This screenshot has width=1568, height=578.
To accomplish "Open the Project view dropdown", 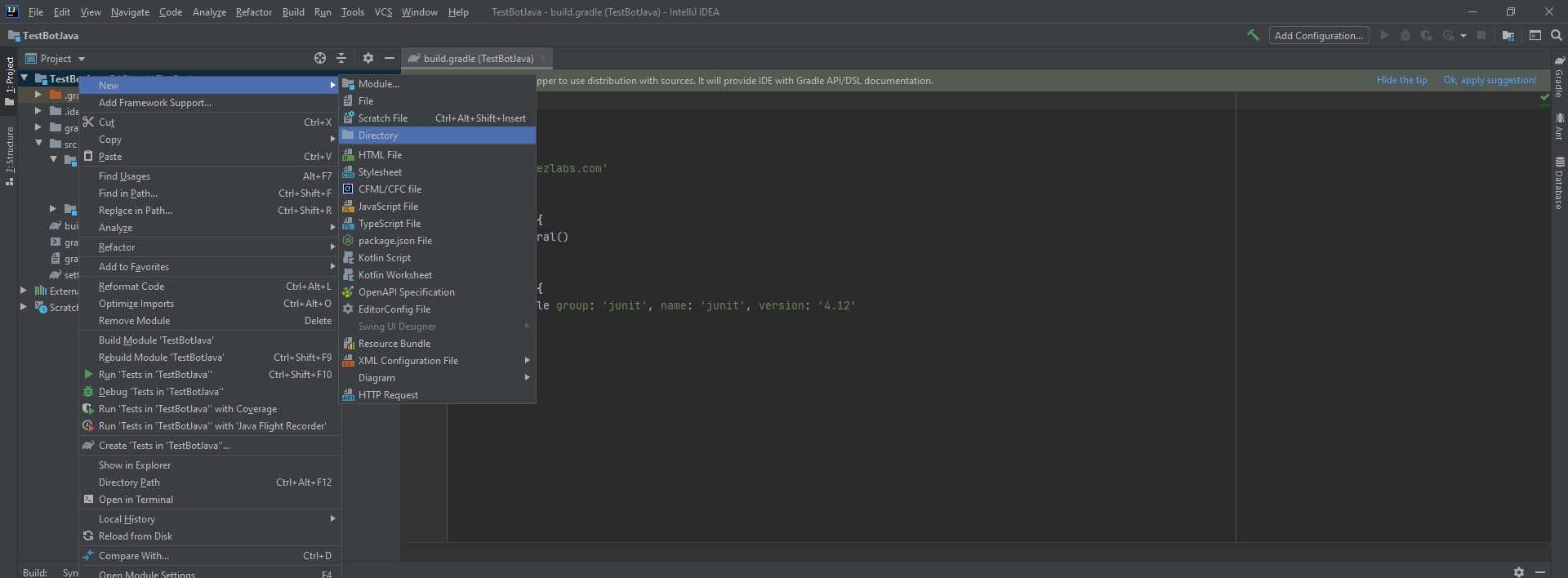I will click(x=56, y=58).
